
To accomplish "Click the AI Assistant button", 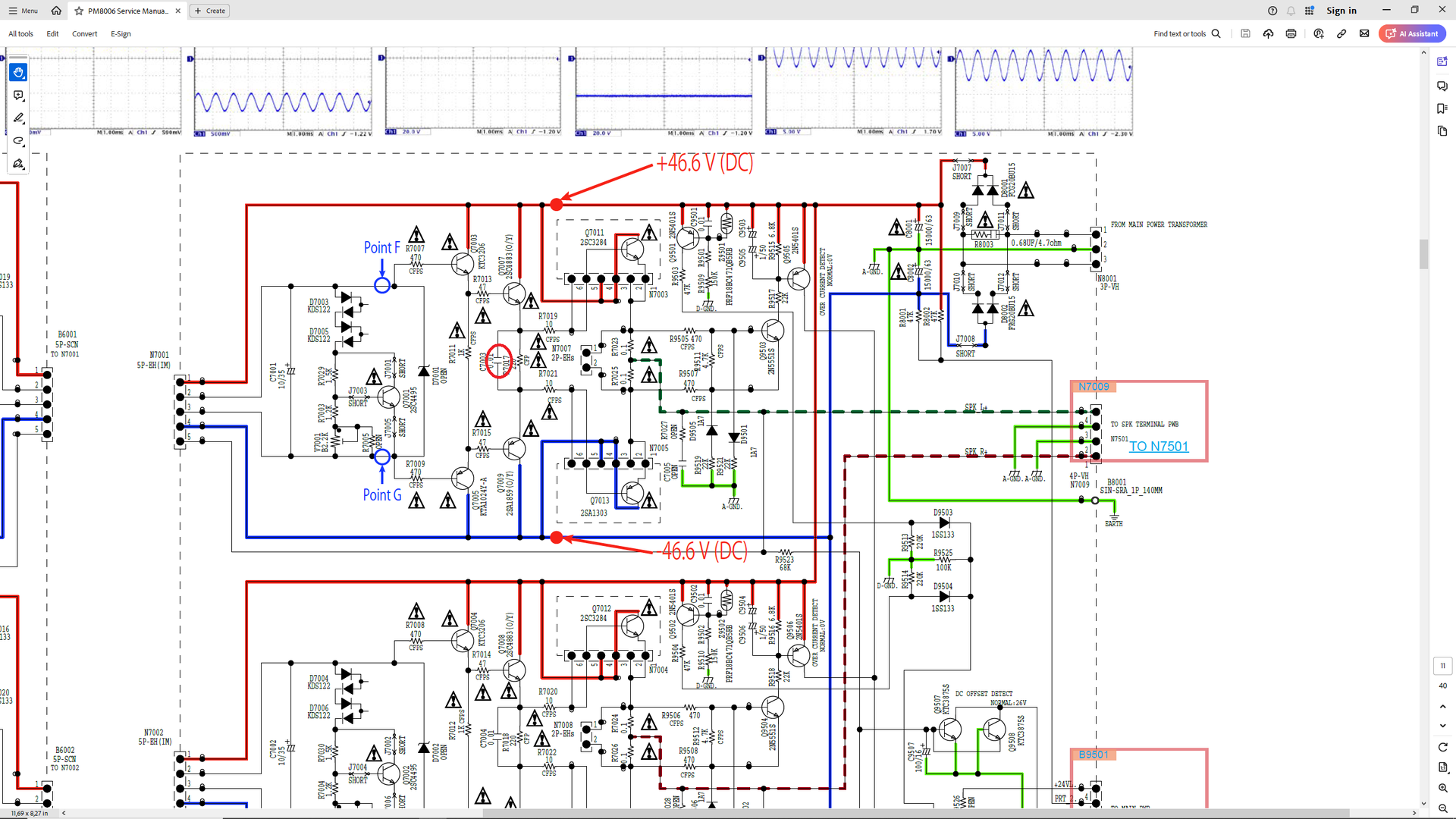I will pyautogui.click(x=1412, y=33).
